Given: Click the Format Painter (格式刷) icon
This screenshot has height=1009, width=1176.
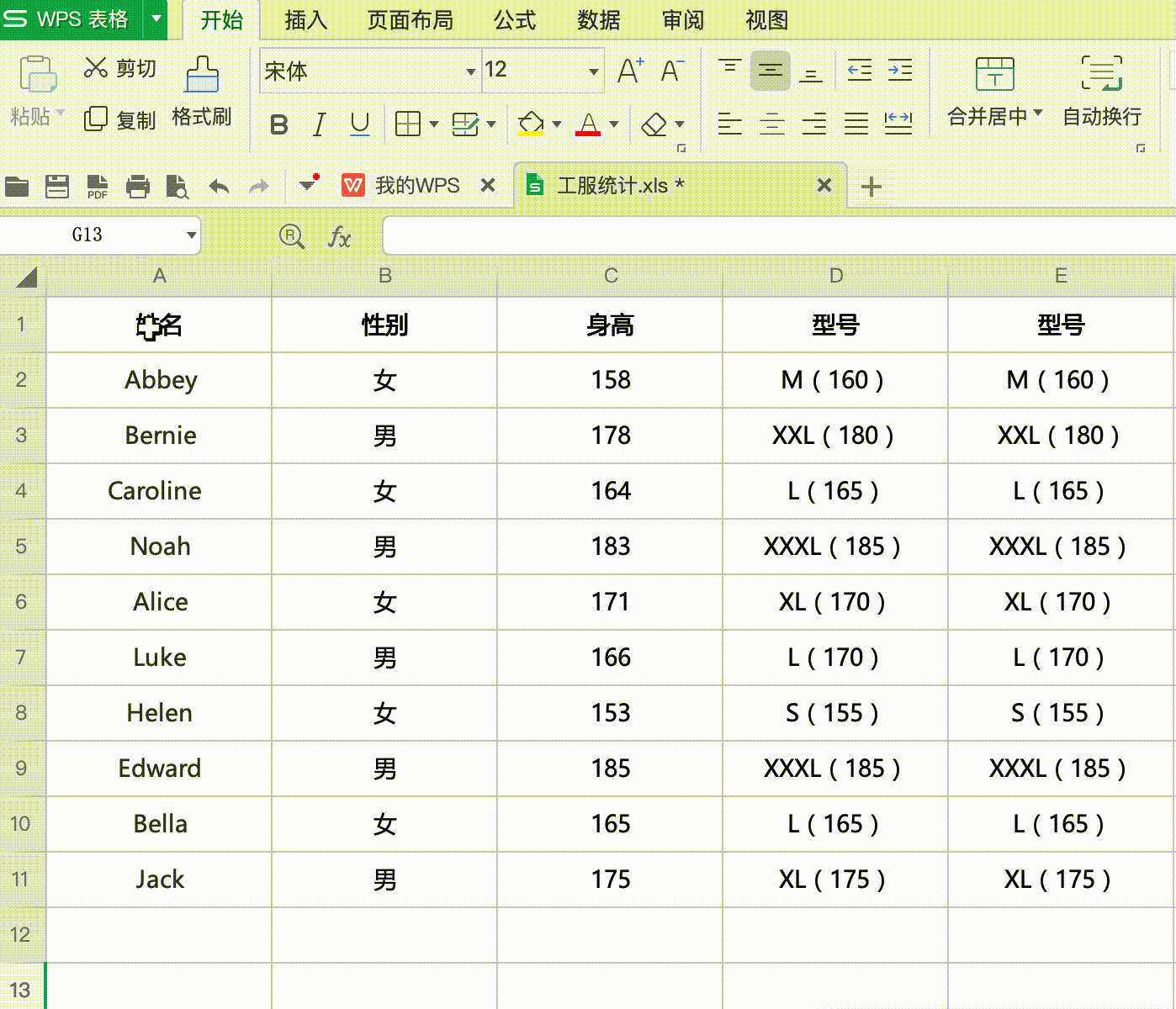Looking at the screenshot, I should [x=201, y=76].
